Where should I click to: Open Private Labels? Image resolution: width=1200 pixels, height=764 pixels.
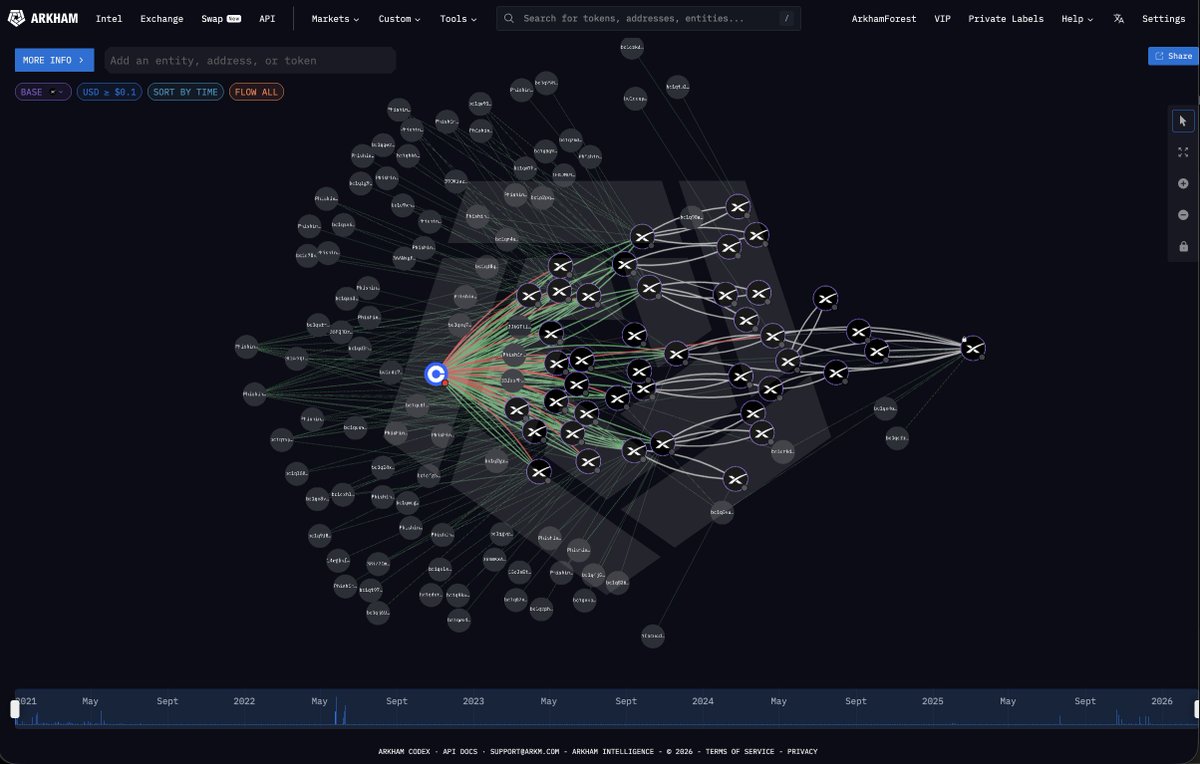1005,19
